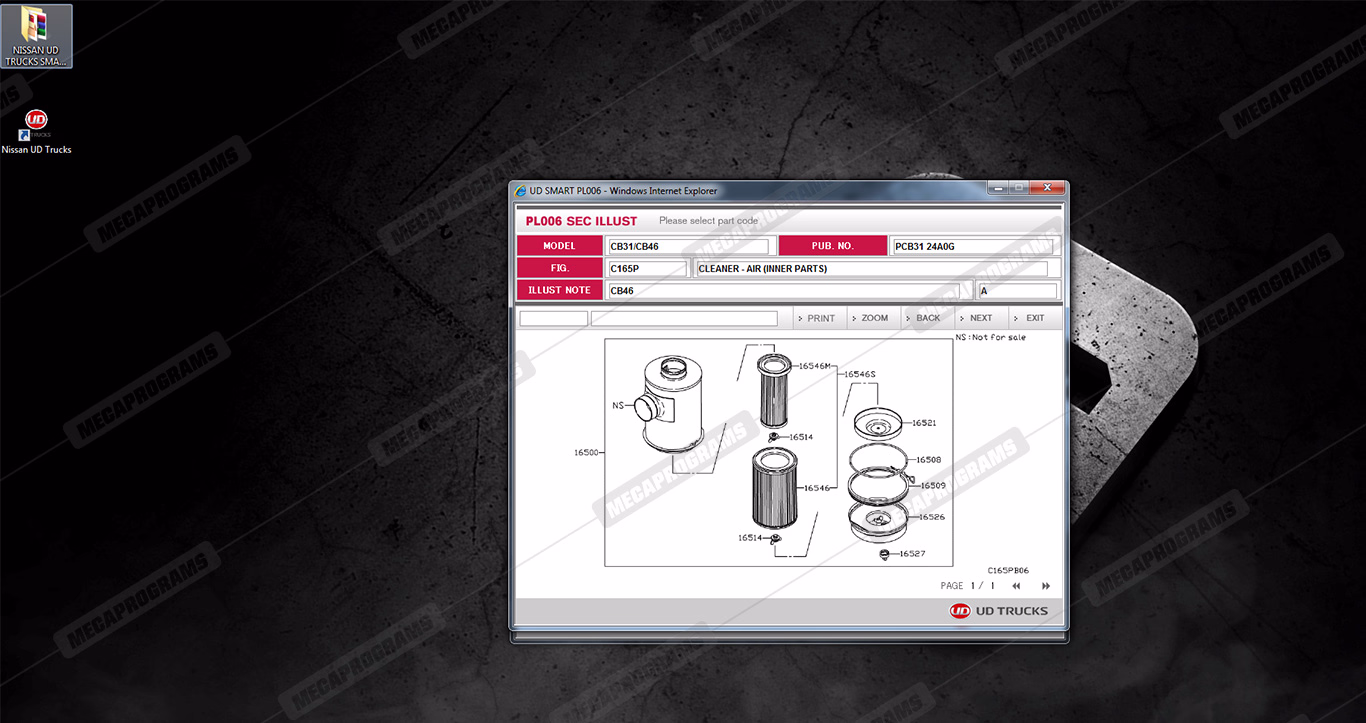
Task: Click the NS:Not for sale note
Action: tap(991, 338)
